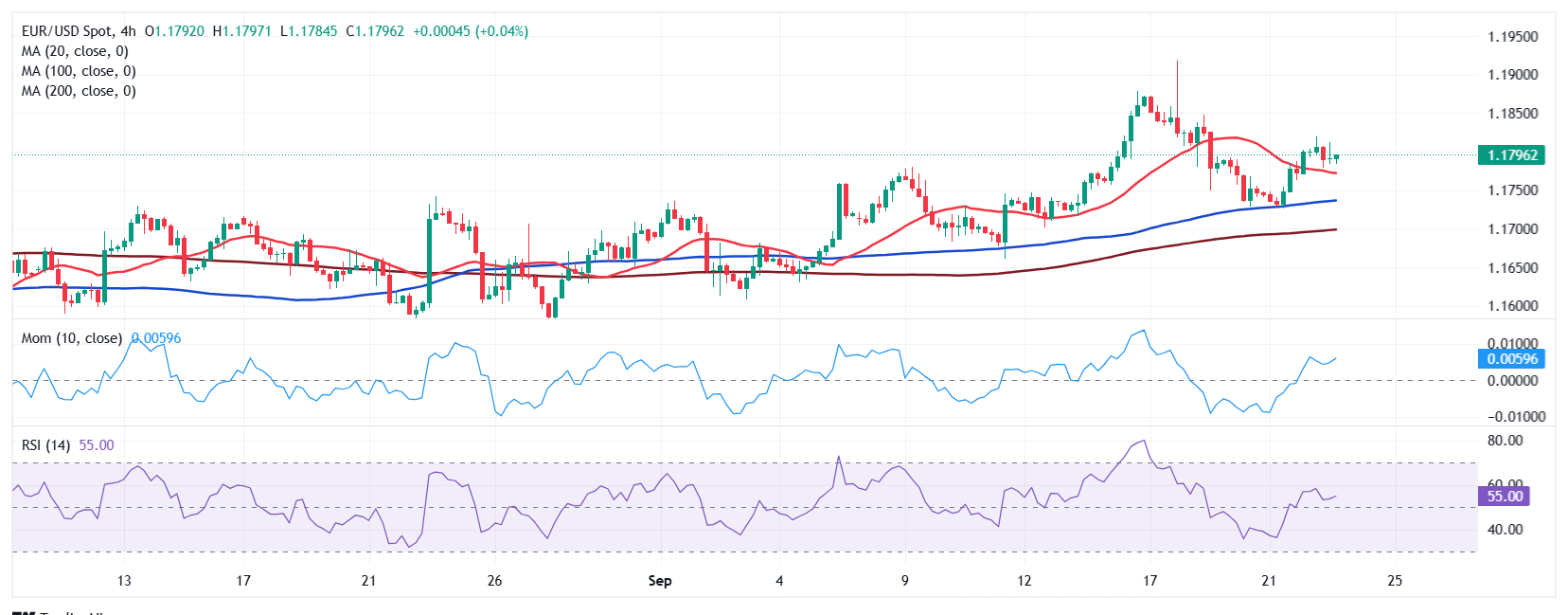Click the MA (20, close, 0) indicator label
1568x615 pixels.
click(x=75, y=51)
